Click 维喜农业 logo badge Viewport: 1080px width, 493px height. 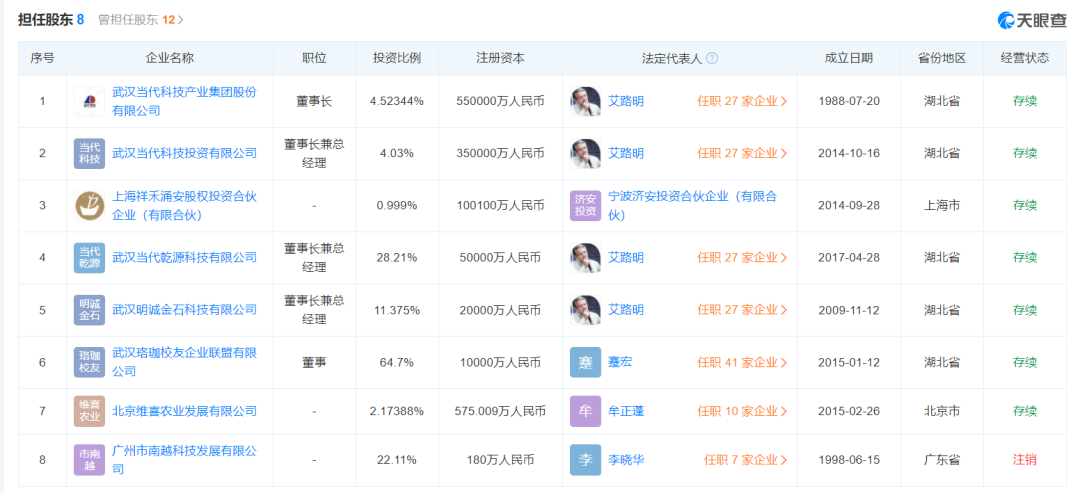pos(89,411)
